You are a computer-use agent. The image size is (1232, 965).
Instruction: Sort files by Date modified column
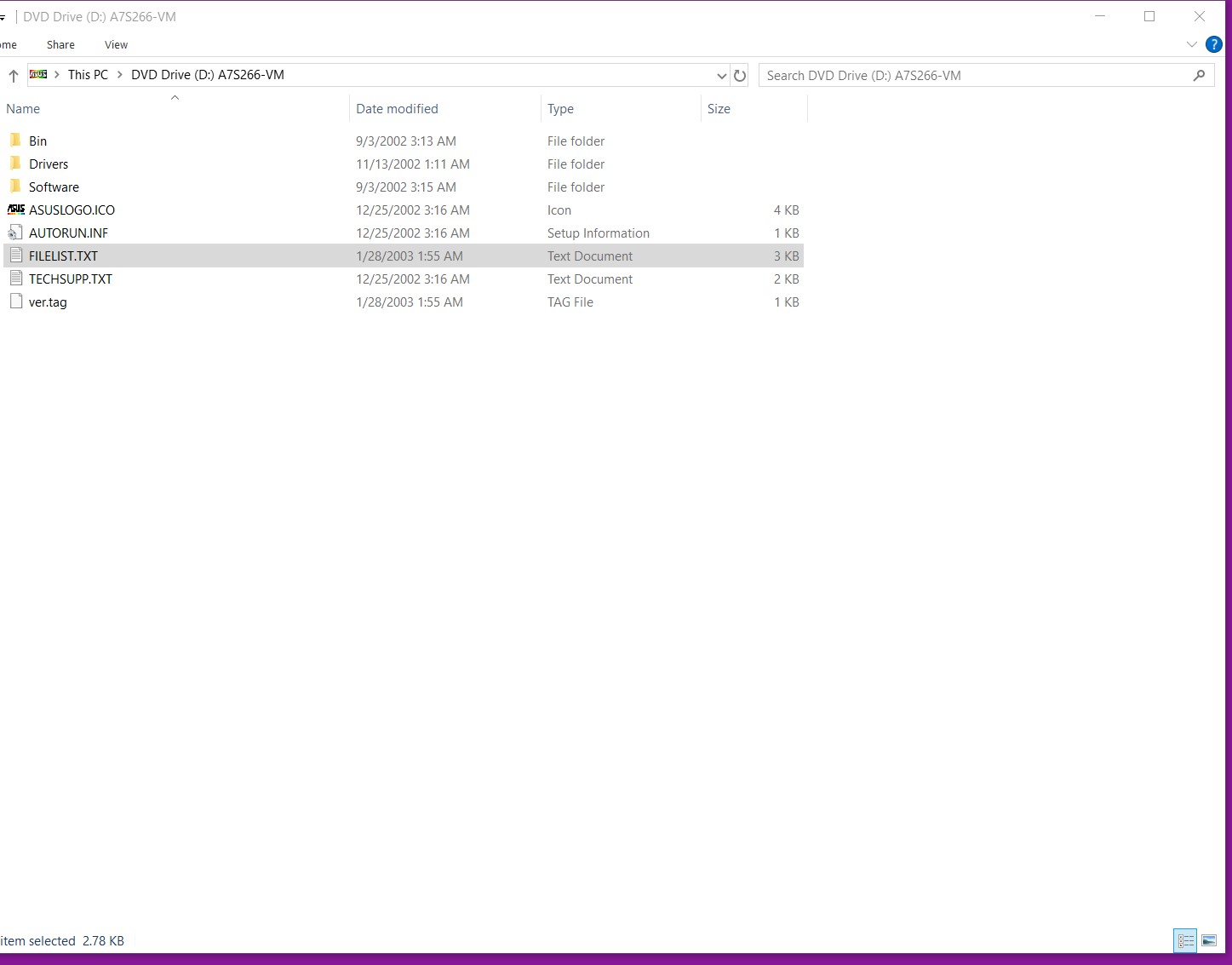(397, 109)
